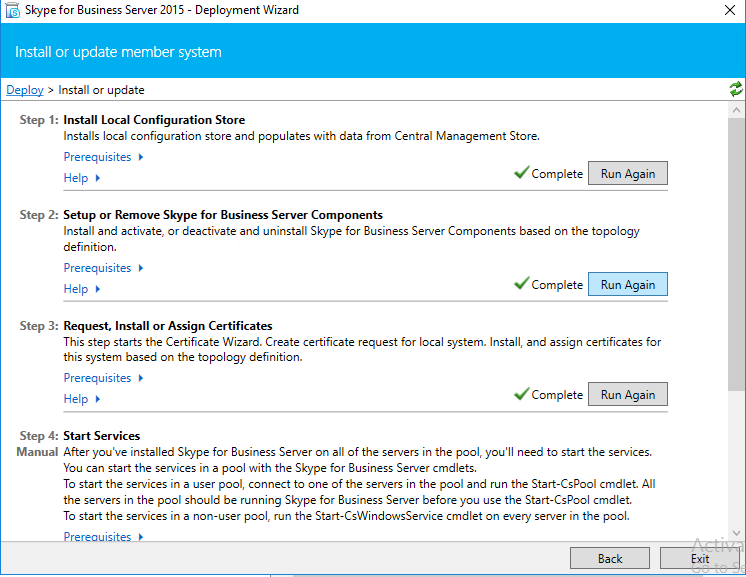Expand Help under Step 2

(x=82, y=289)
